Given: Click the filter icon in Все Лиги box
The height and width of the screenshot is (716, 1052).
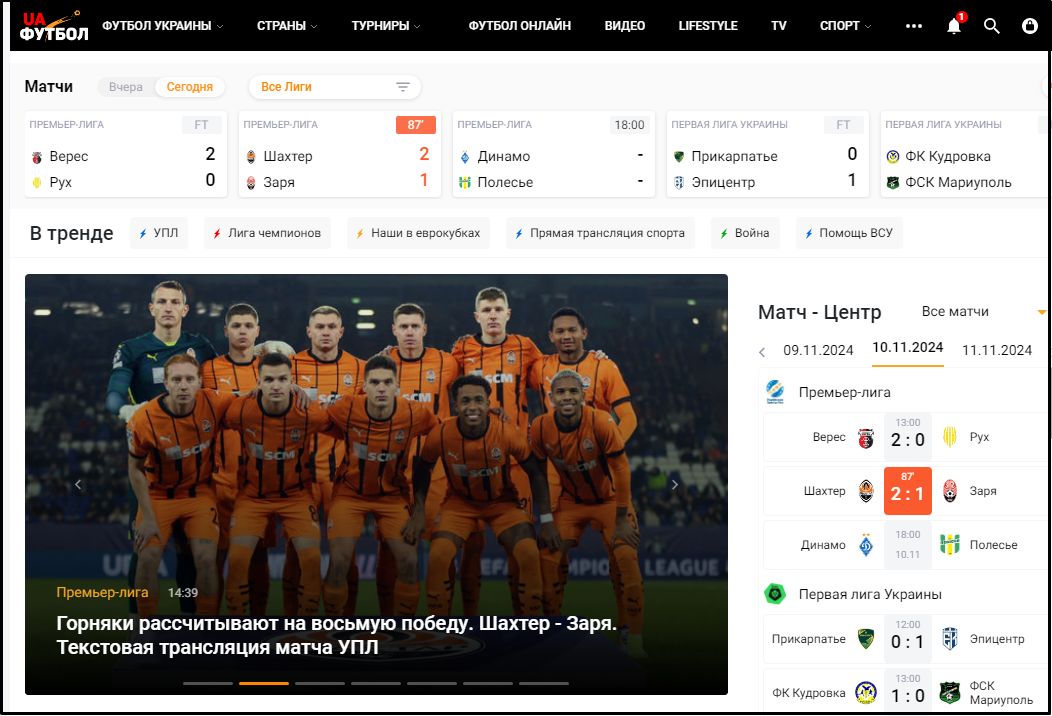Looking at the screenshot, I should tap(403, 87).
